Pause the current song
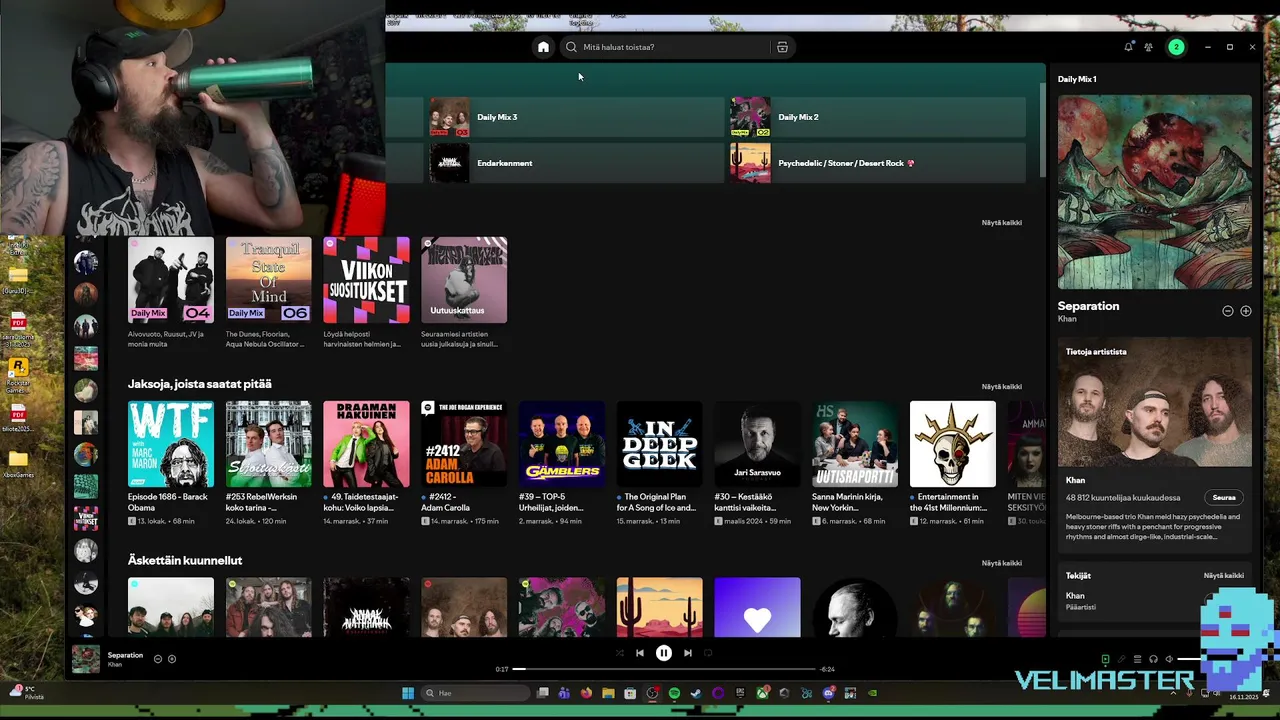 [664, 653]
